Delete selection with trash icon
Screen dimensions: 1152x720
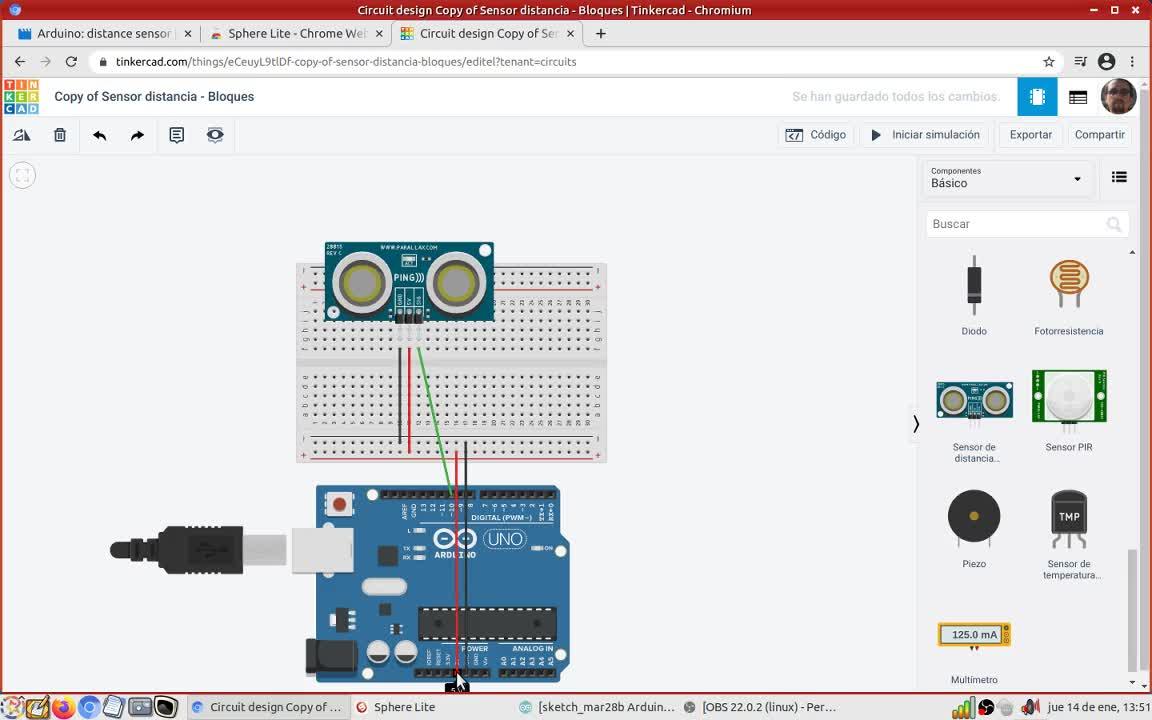coord(60,135)
